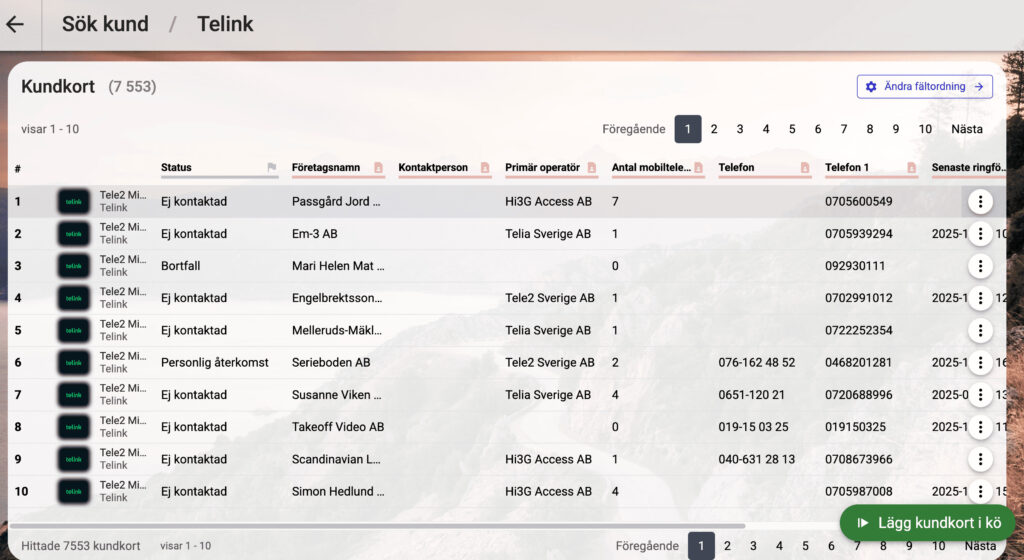
Task: Click Lägg kundkort i kö button
Action: tap(927, 523)
